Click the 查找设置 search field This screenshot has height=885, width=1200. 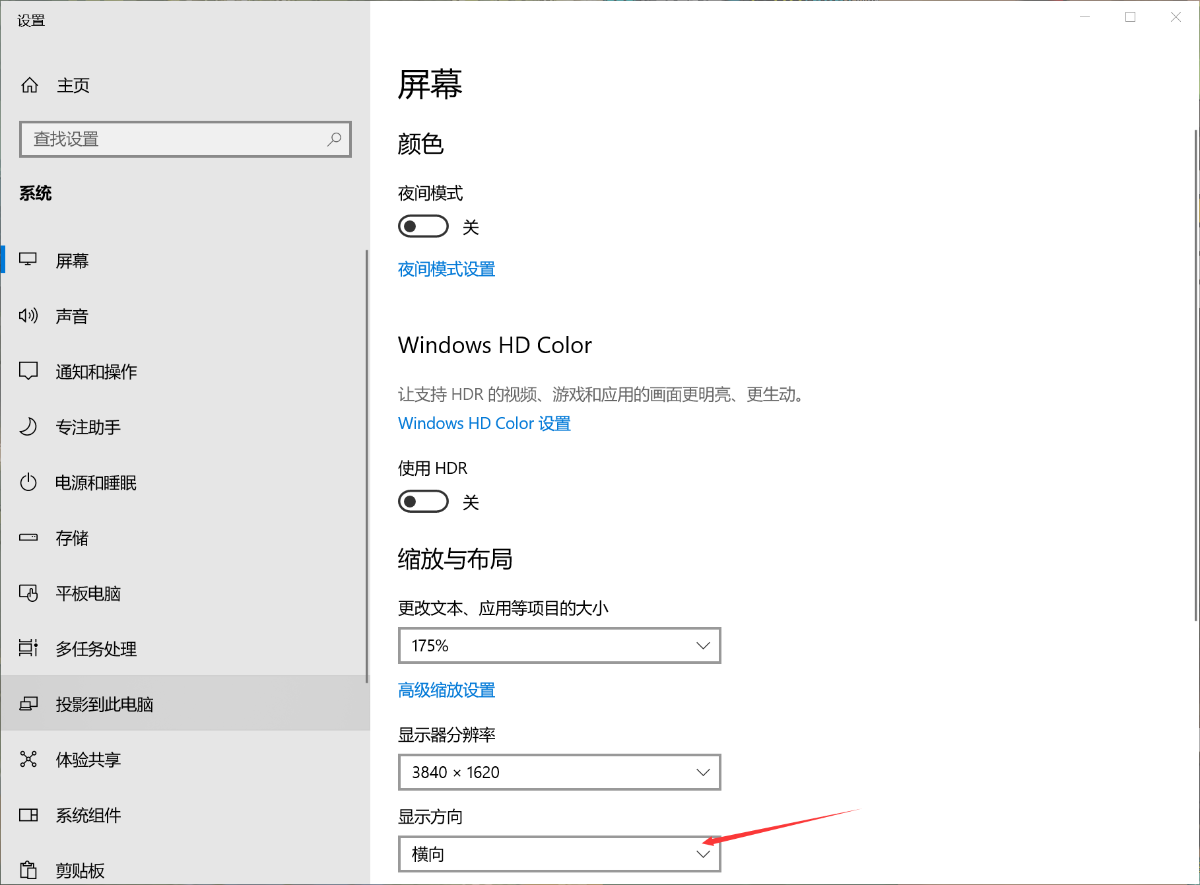(x=185, y=139)
